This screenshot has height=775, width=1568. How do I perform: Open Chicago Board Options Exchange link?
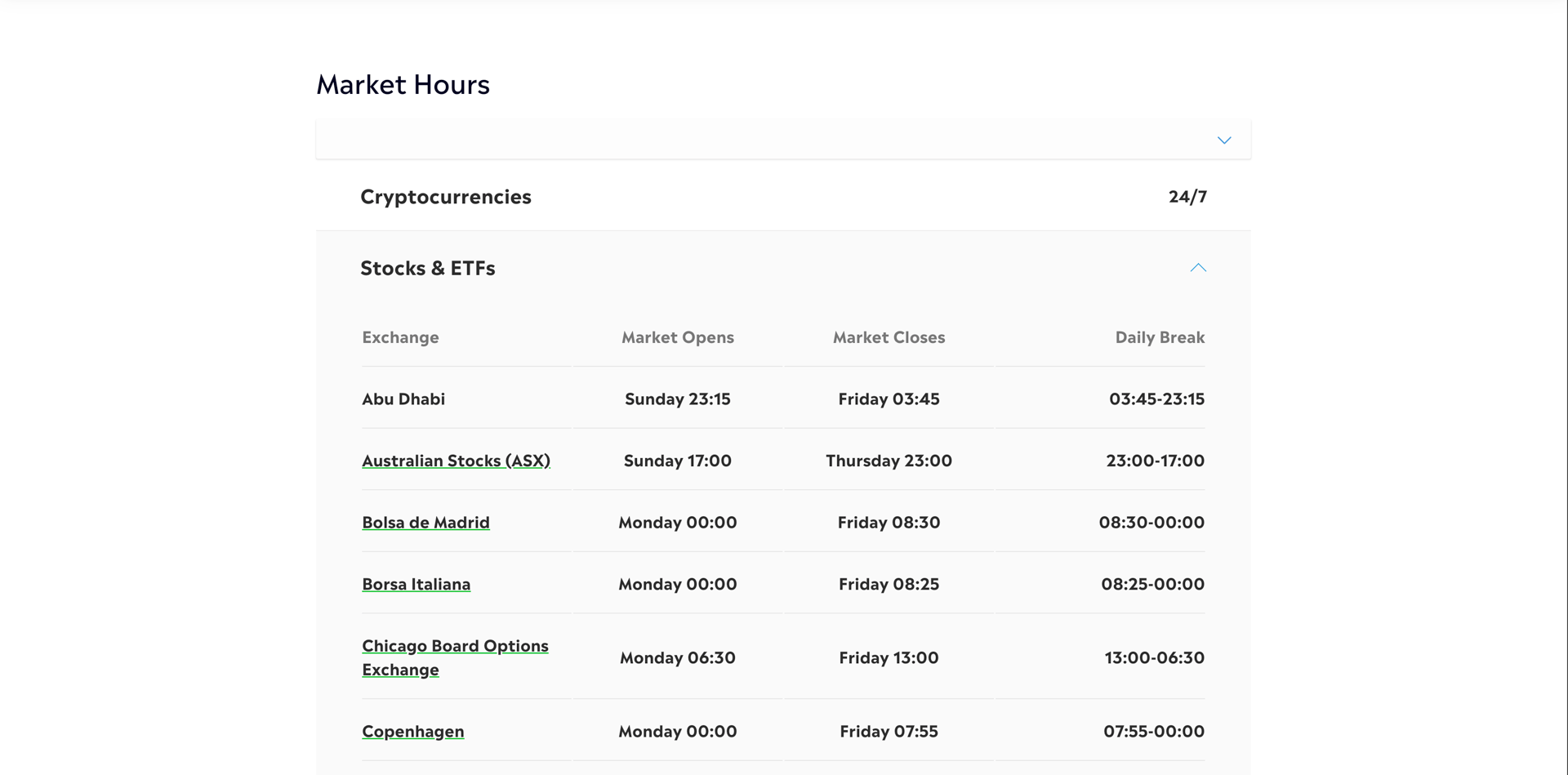pos(455,657)
